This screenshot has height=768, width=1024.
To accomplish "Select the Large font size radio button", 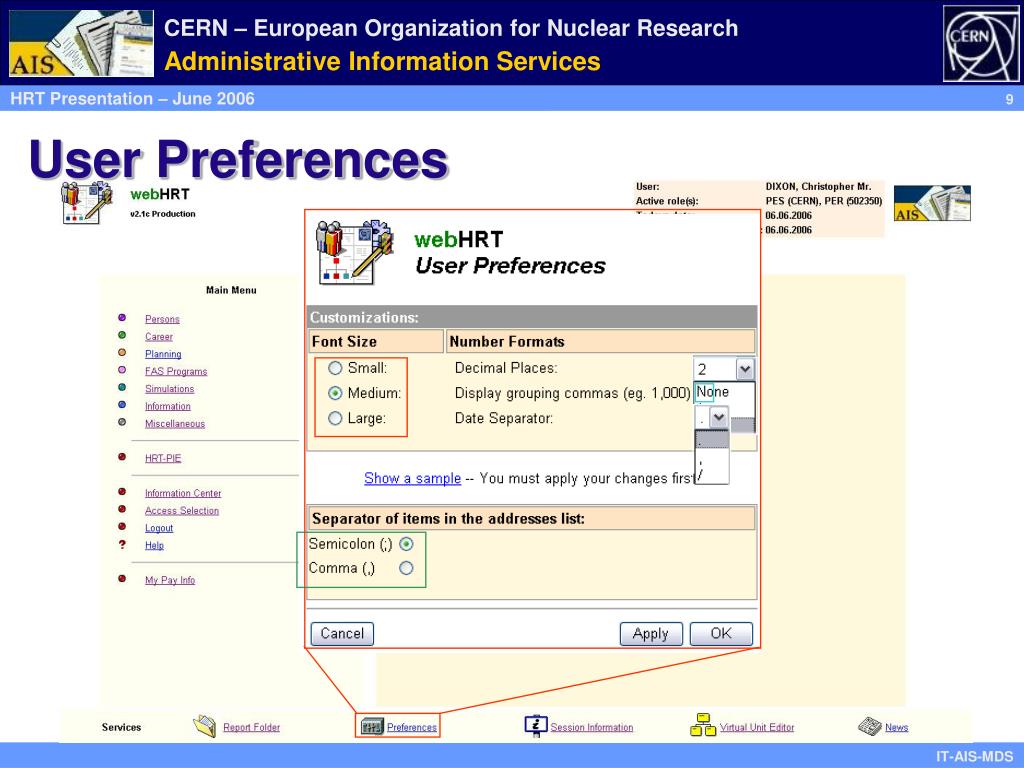I will click(335, 419).
